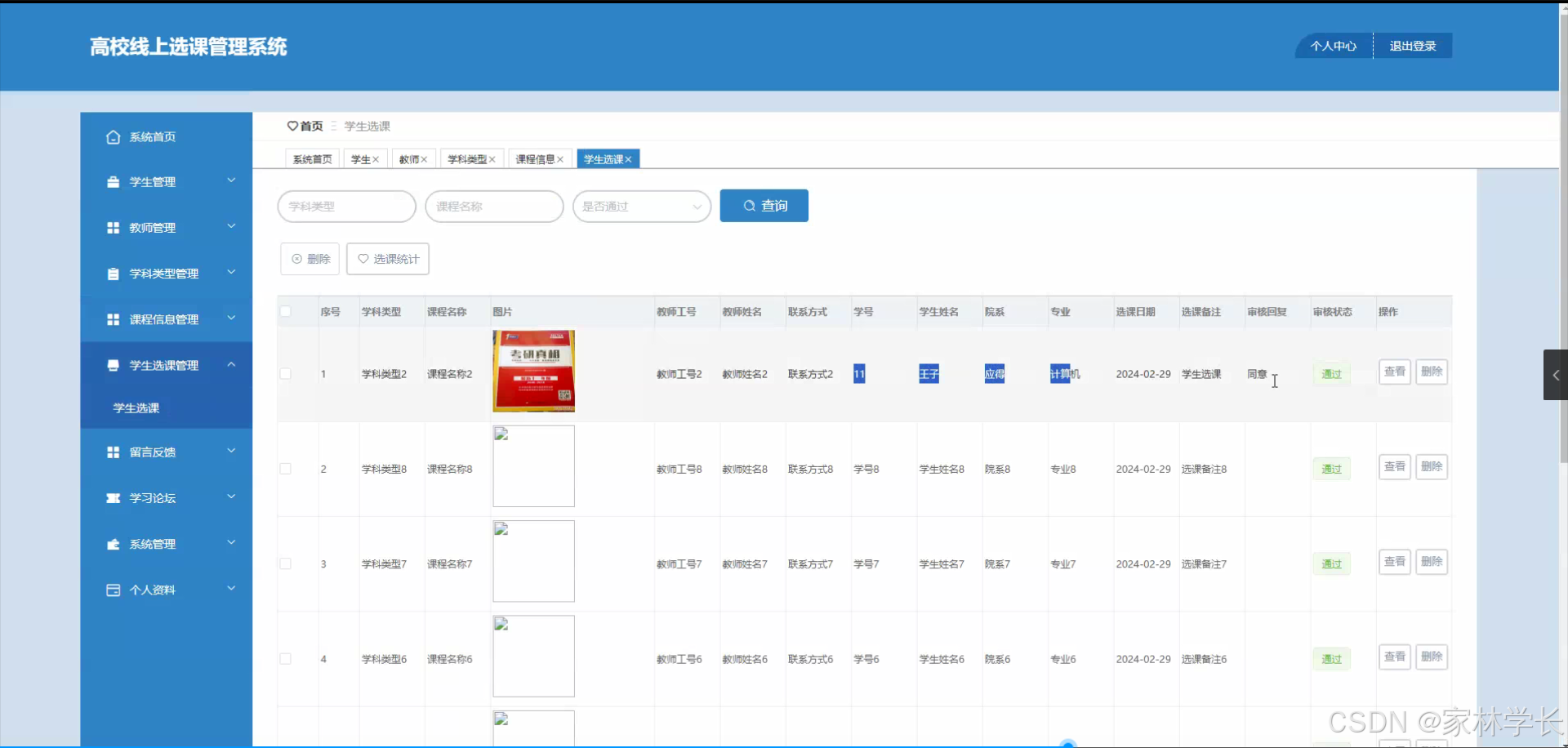Focus the 学科类型 search input field
The width and height of the screenshot is (1568, 748).
347,207
